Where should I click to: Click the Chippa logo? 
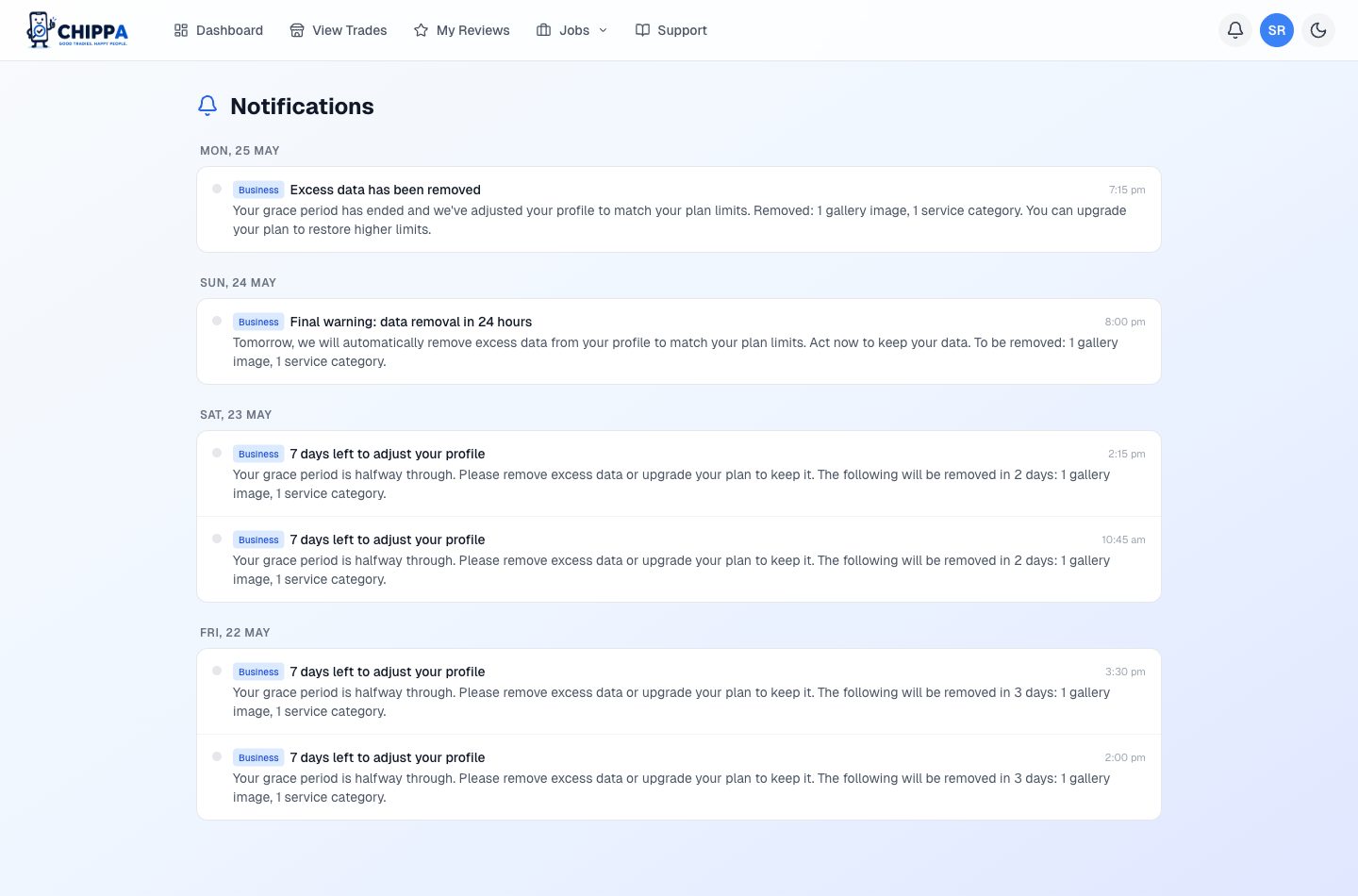pyautogui.click(x=77, y=30)
